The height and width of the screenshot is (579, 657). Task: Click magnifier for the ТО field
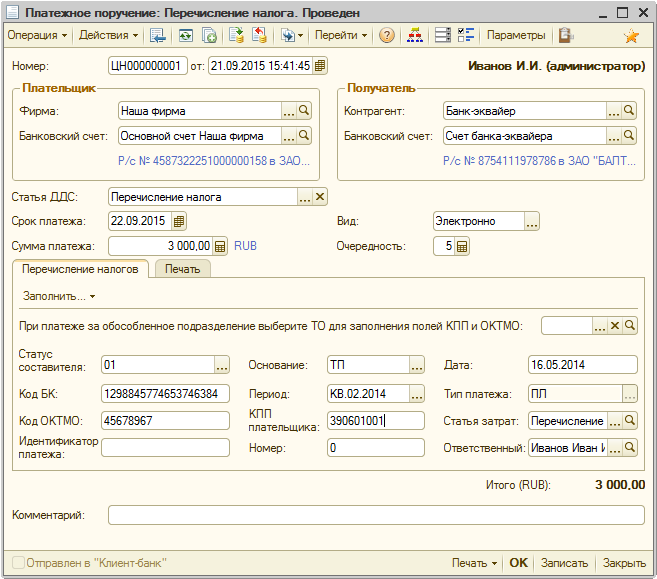(630, 326)
